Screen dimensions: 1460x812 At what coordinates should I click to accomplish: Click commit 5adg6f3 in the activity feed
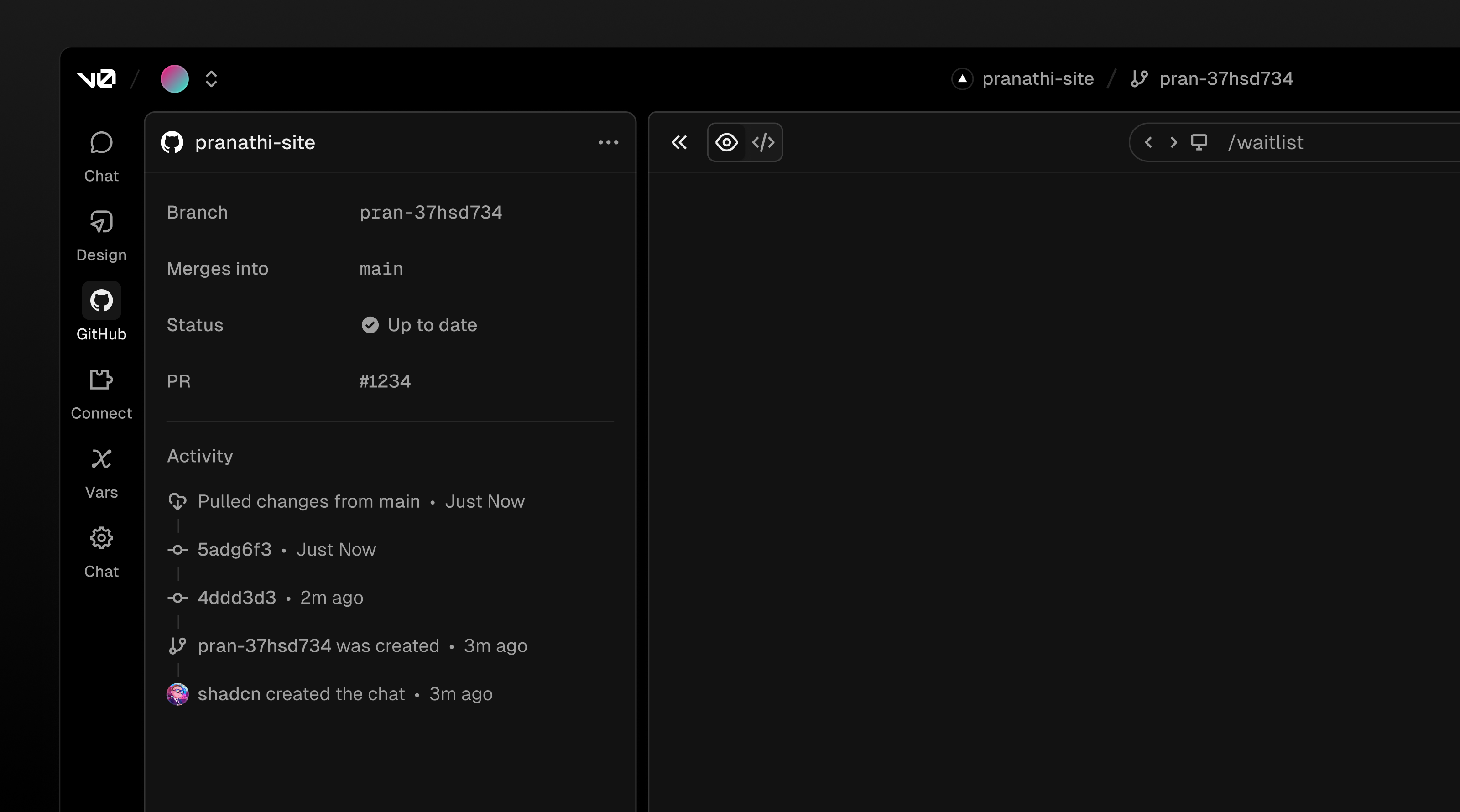tap(234, 549)
